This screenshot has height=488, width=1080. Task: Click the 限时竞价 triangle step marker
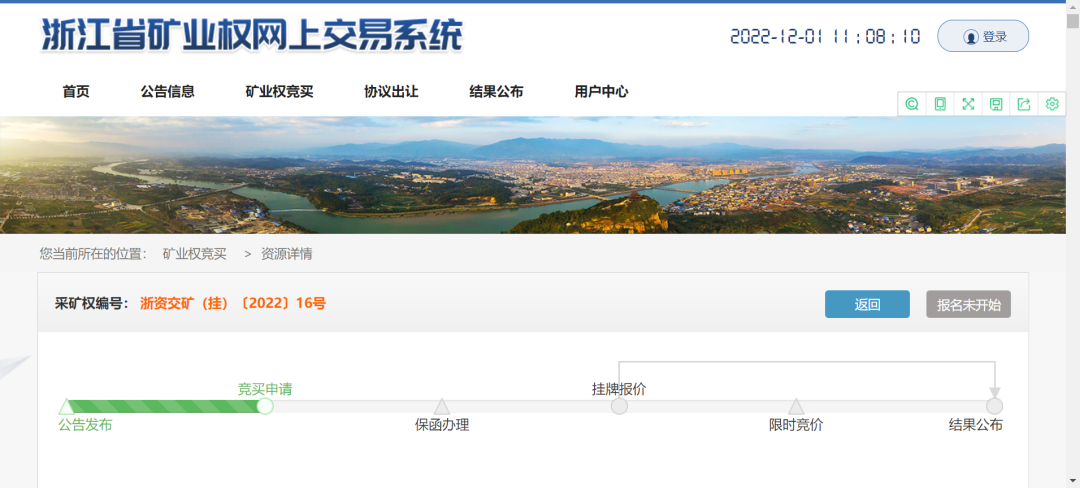pyautogui.click(x=796, y=406)
